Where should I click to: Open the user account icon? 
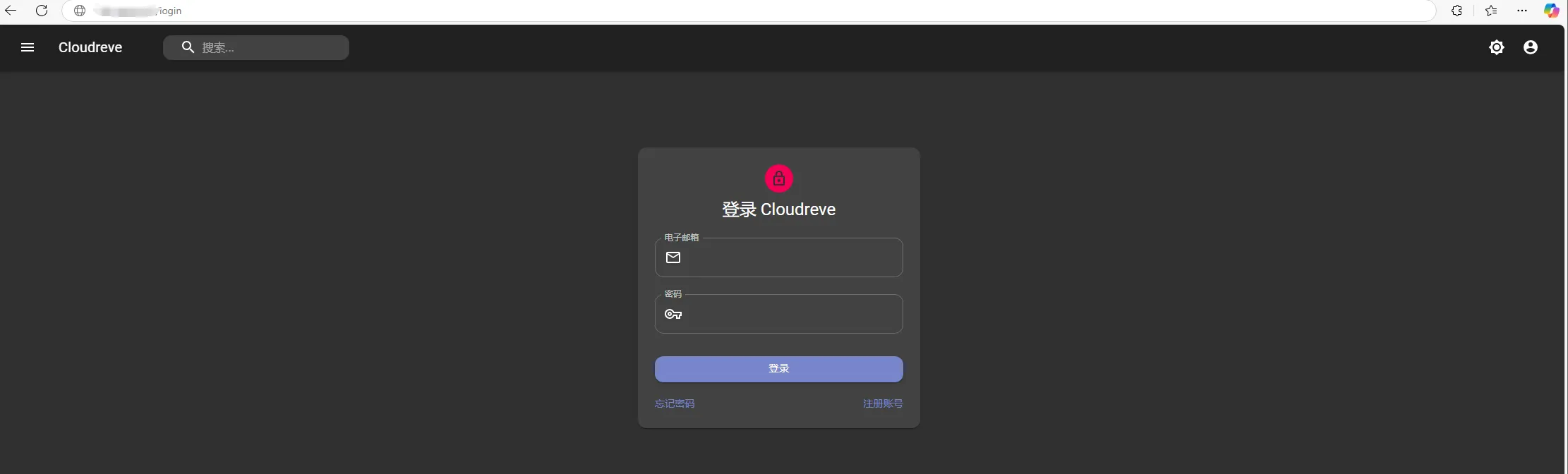(x=1531, y=47)
